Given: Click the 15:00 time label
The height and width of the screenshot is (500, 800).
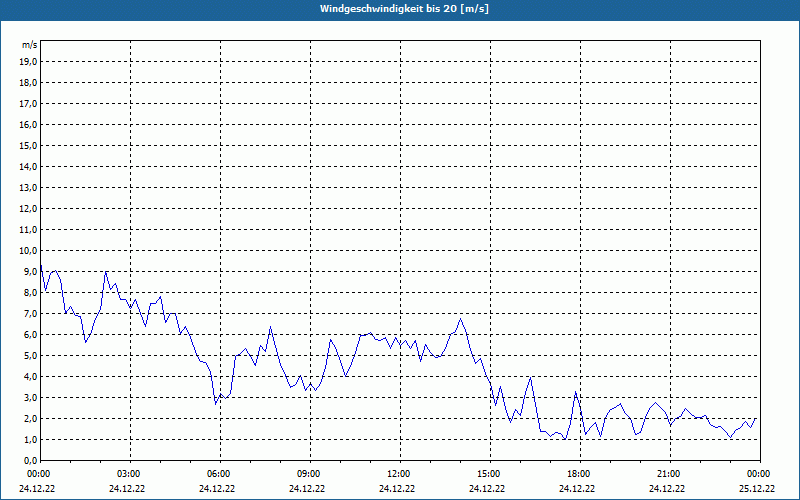Looking at the screenshot, I should click(488, 474).
